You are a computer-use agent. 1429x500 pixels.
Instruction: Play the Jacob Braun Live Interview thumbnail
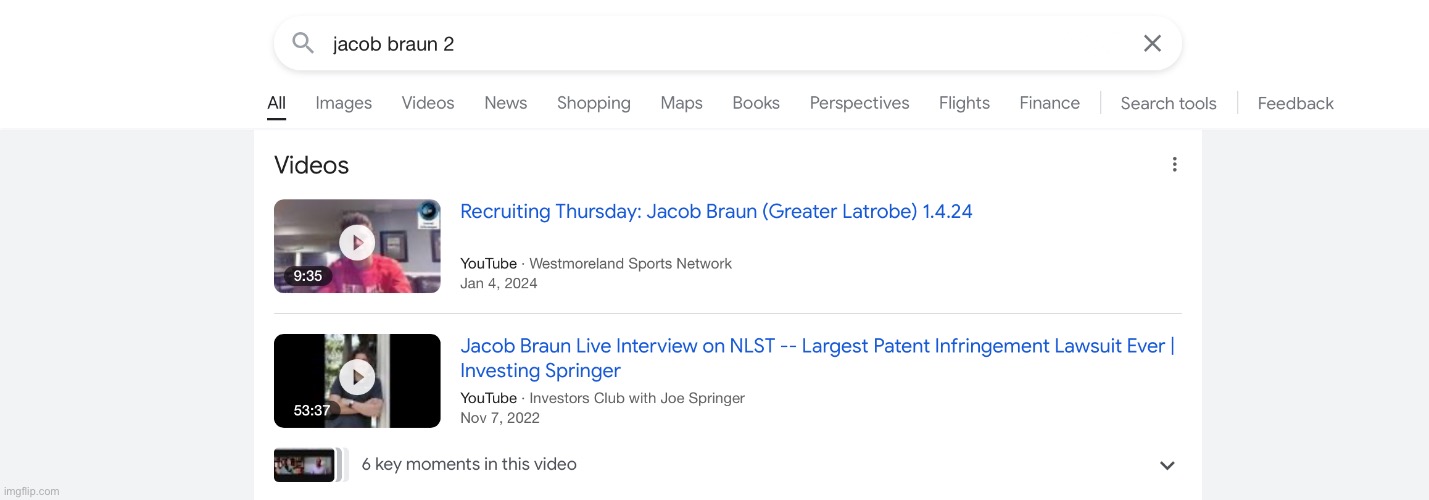357,380
